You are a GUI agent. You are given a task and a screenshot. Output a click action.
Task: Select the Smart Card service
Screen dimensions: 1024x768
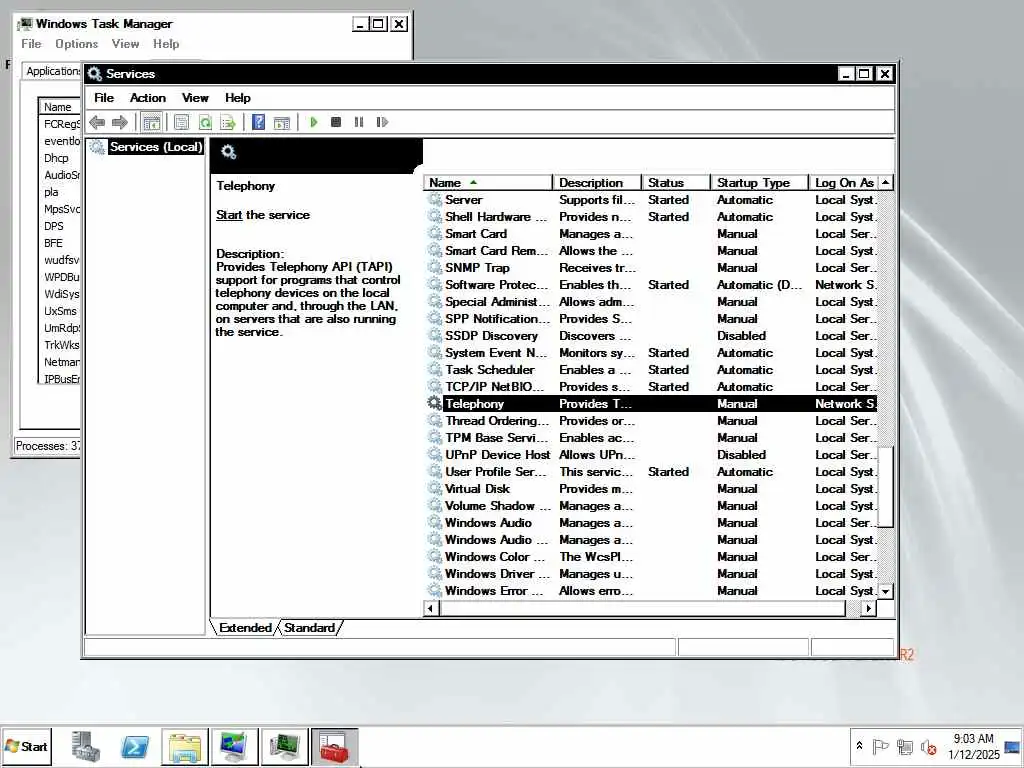coord(650,234)
